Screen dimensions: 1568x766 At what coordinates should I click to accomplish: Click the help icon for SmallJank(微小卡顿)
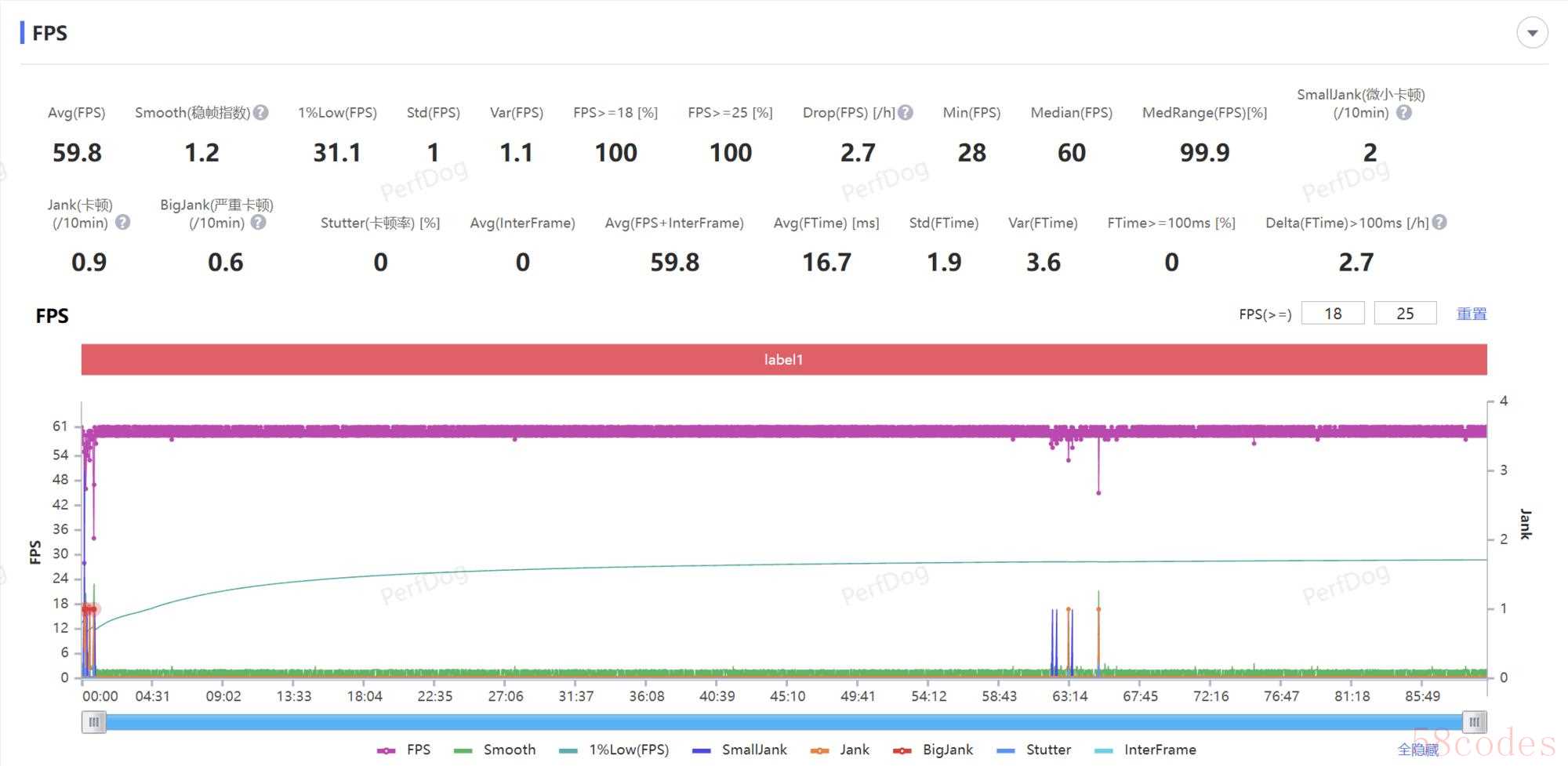pyautogui.click(x=1404, y=113)
